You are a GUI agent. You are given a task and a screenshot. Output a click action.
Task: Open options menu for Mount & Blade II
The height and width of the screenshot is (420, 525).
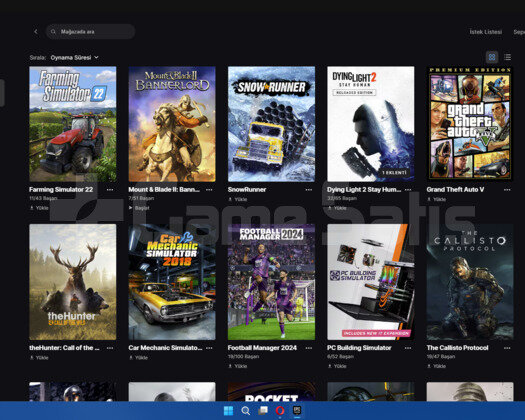pos(209,190)
